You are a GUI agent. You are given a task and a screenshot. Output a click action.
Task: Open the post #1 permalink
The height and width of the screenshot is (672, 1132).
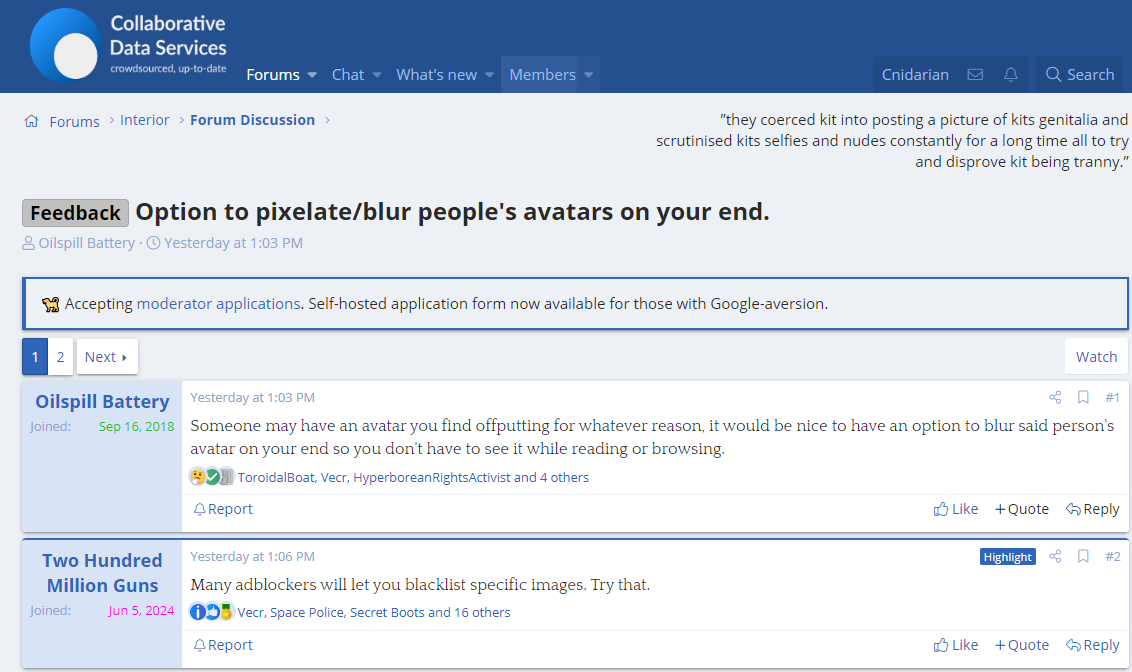point(1113,397)
